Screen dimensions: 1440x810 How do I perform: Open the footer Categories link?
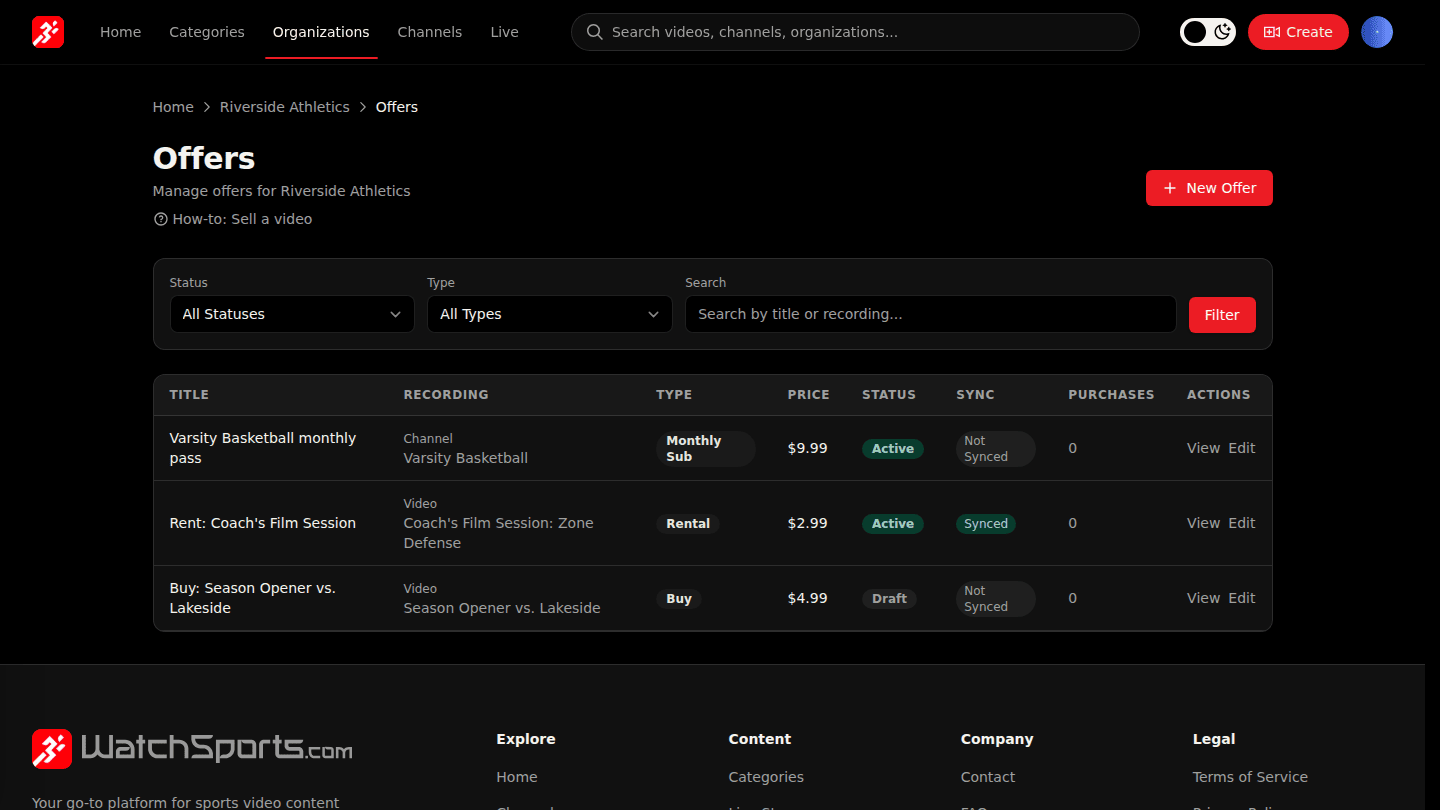[x=766, y=777]
